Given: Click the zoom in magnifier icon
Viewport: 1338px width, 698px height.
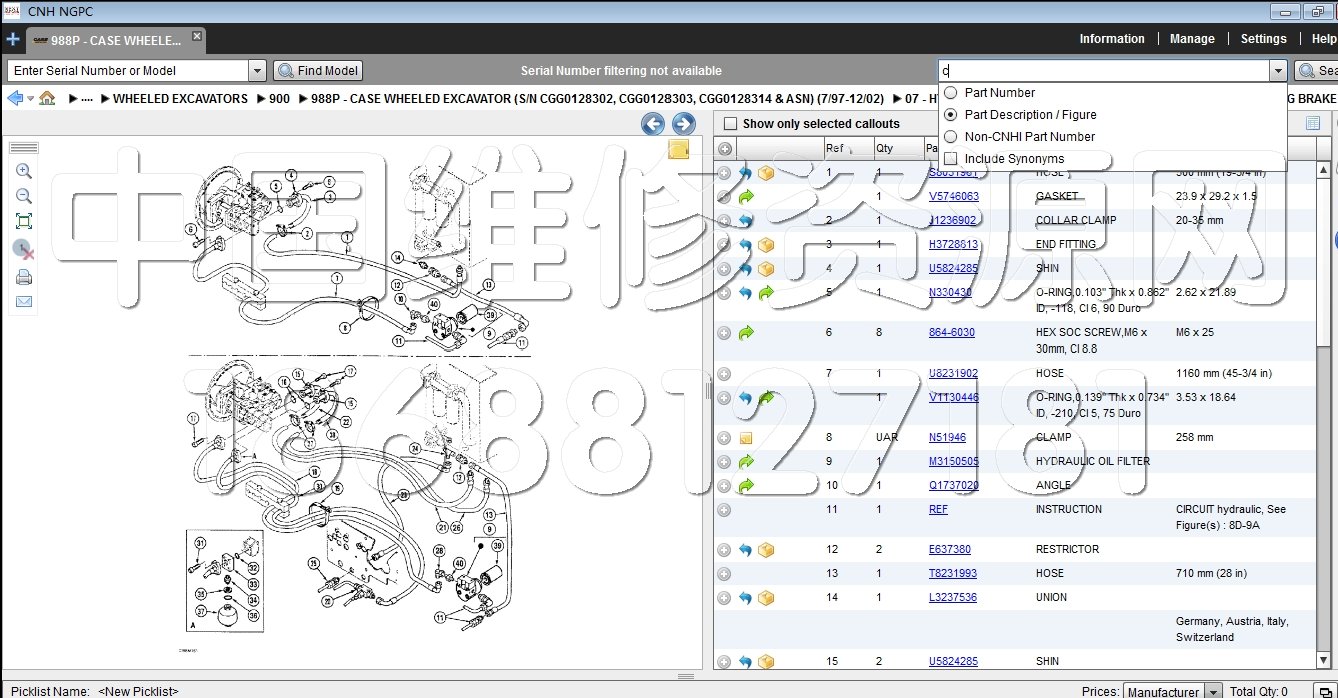Looking at the screenshot, I should coord(24,171).
